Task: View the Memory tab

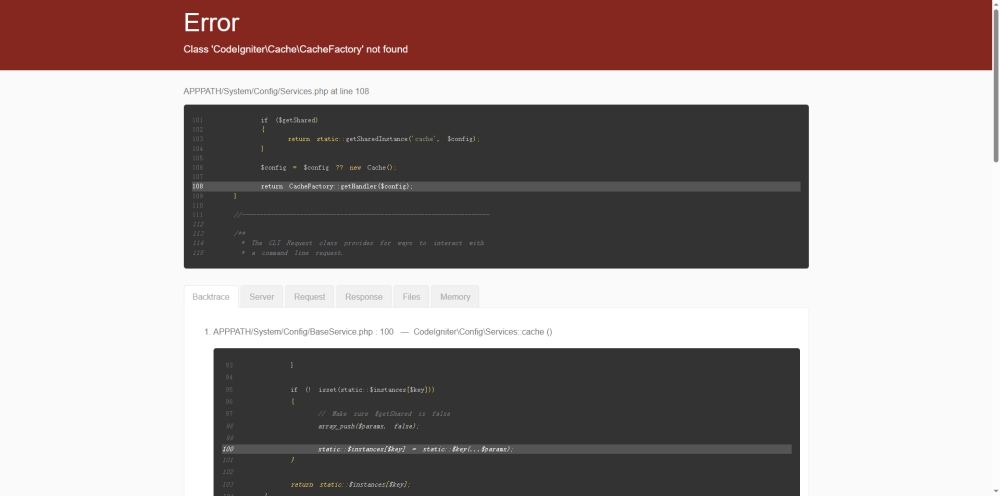Action: point(455,296)
